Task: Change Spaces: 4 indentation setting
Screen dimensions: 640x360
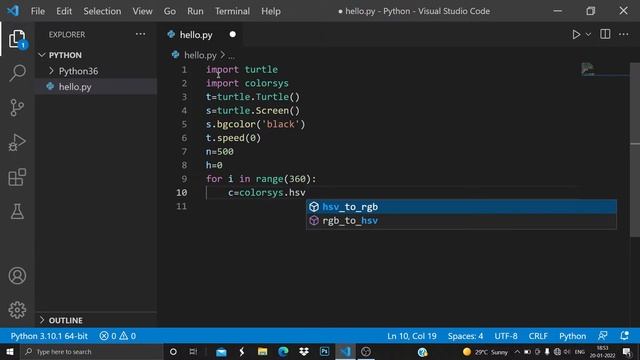Action: click(465, 336)
